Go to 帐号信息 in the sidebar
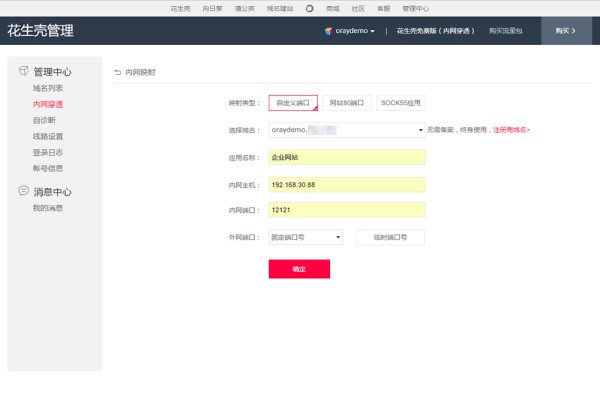 pos(48,168)
